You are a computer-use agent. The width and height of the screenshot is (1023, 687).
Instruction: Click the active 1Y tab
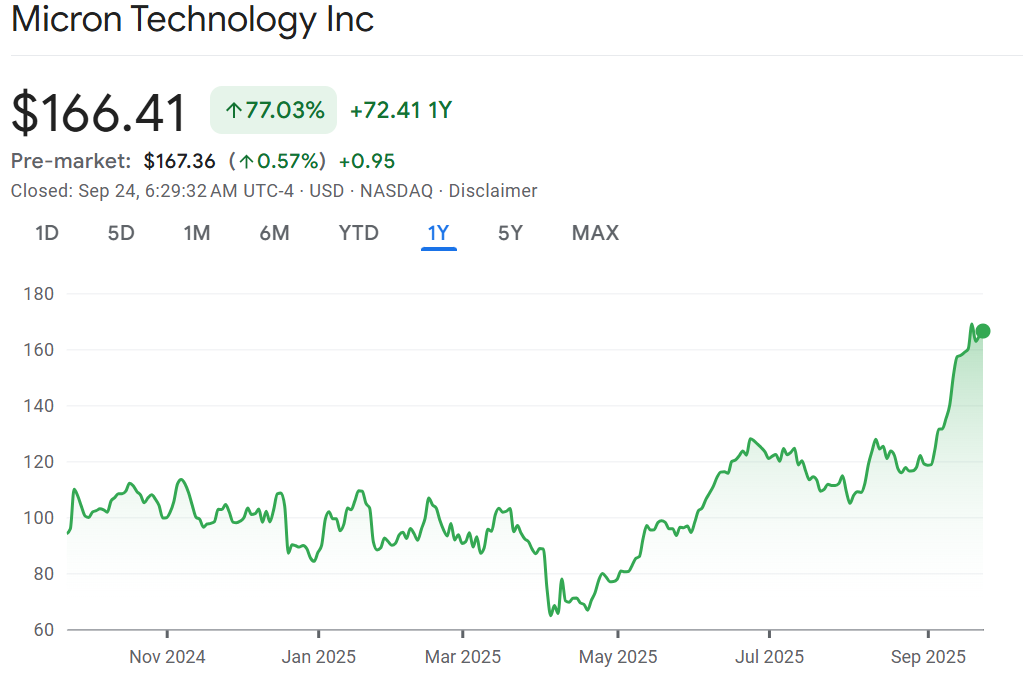click(439, 233)
